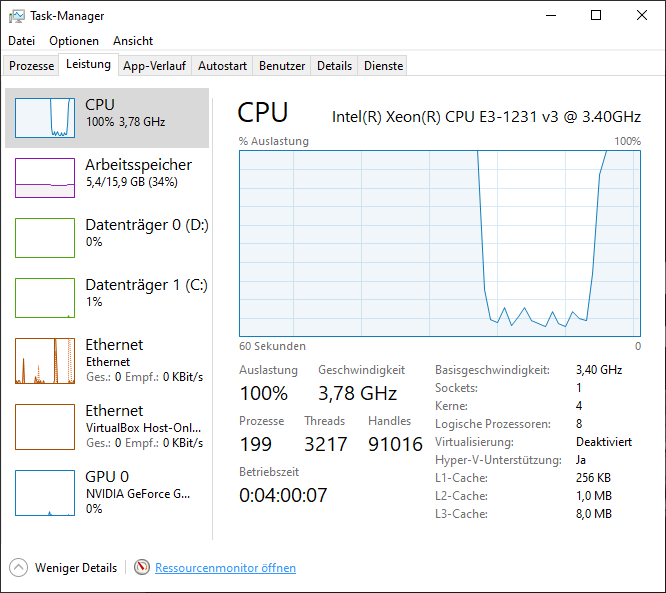Click Ressourcenmonitor öffnen link
666x593 pixels.
[225, 568]
